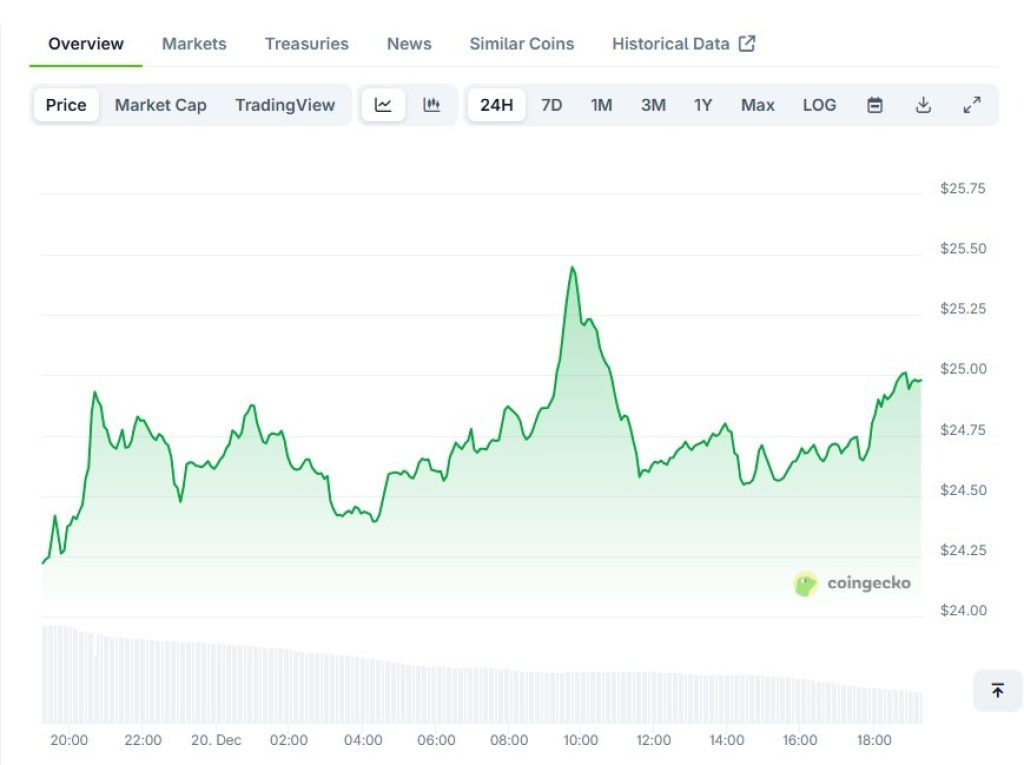Open the News tab

point(409,44)
